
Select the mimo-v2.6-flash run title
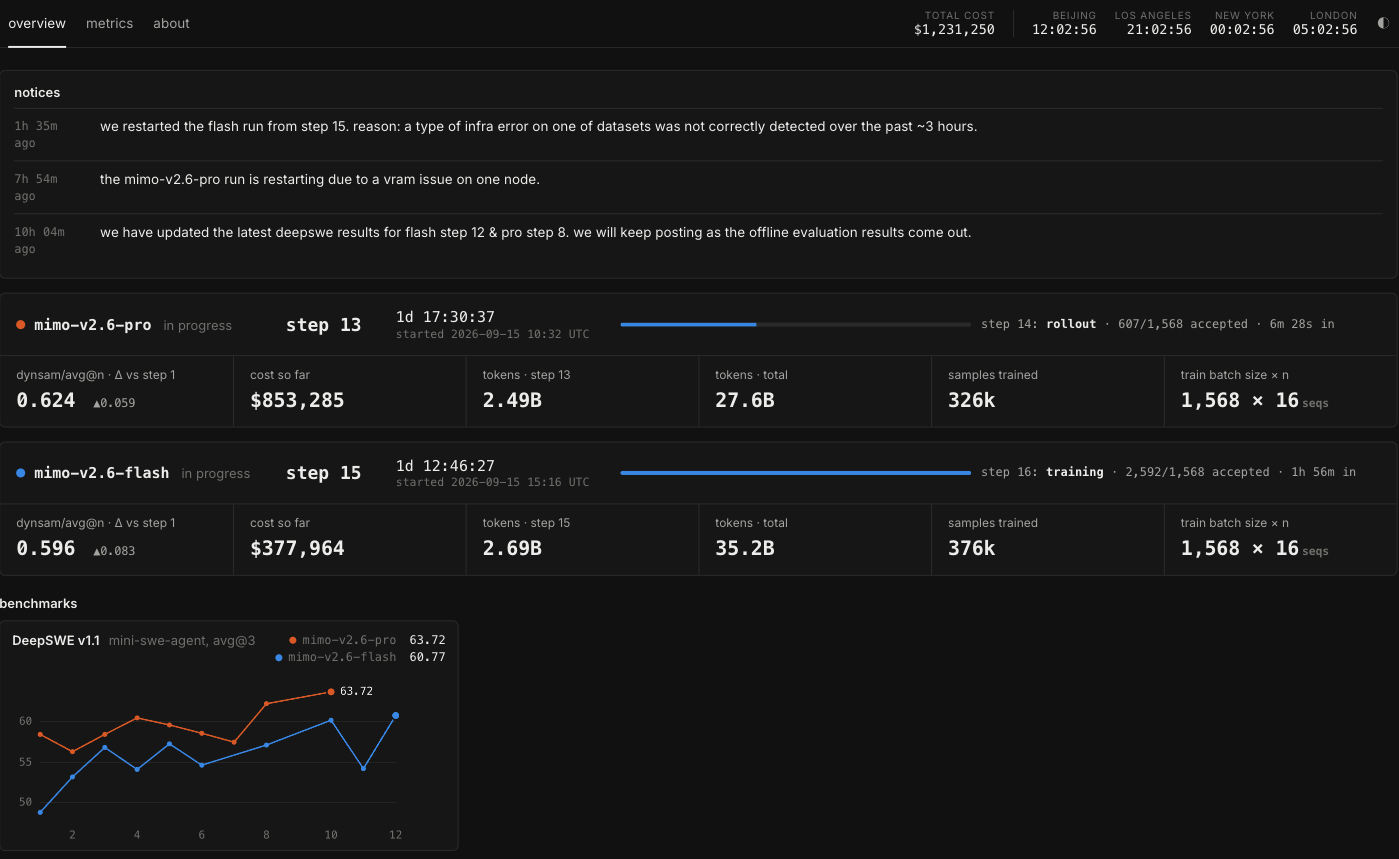click(x=102, y=473)
